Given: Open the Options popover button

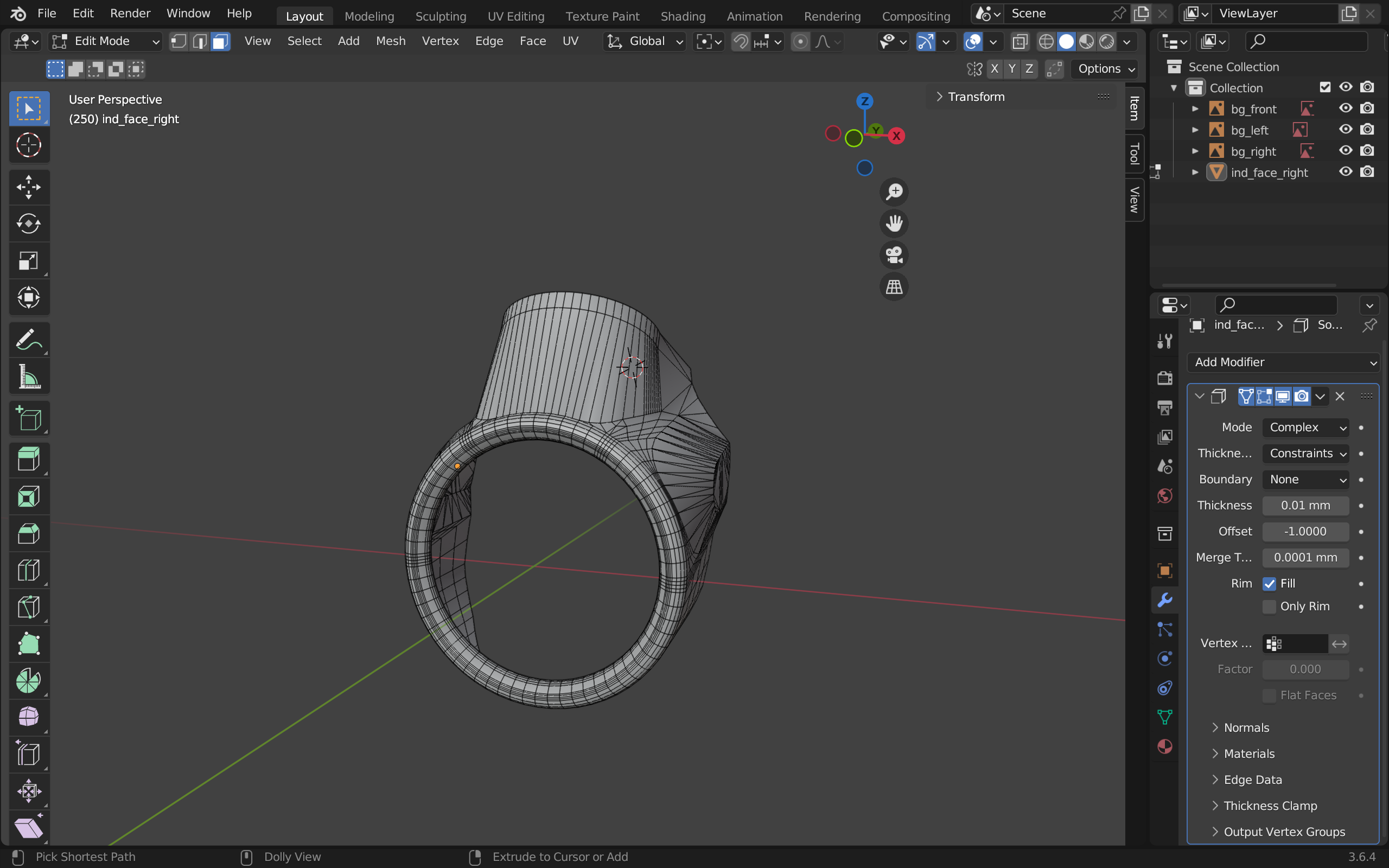Looking at the screenshot, I should [x=1105, y=69].
